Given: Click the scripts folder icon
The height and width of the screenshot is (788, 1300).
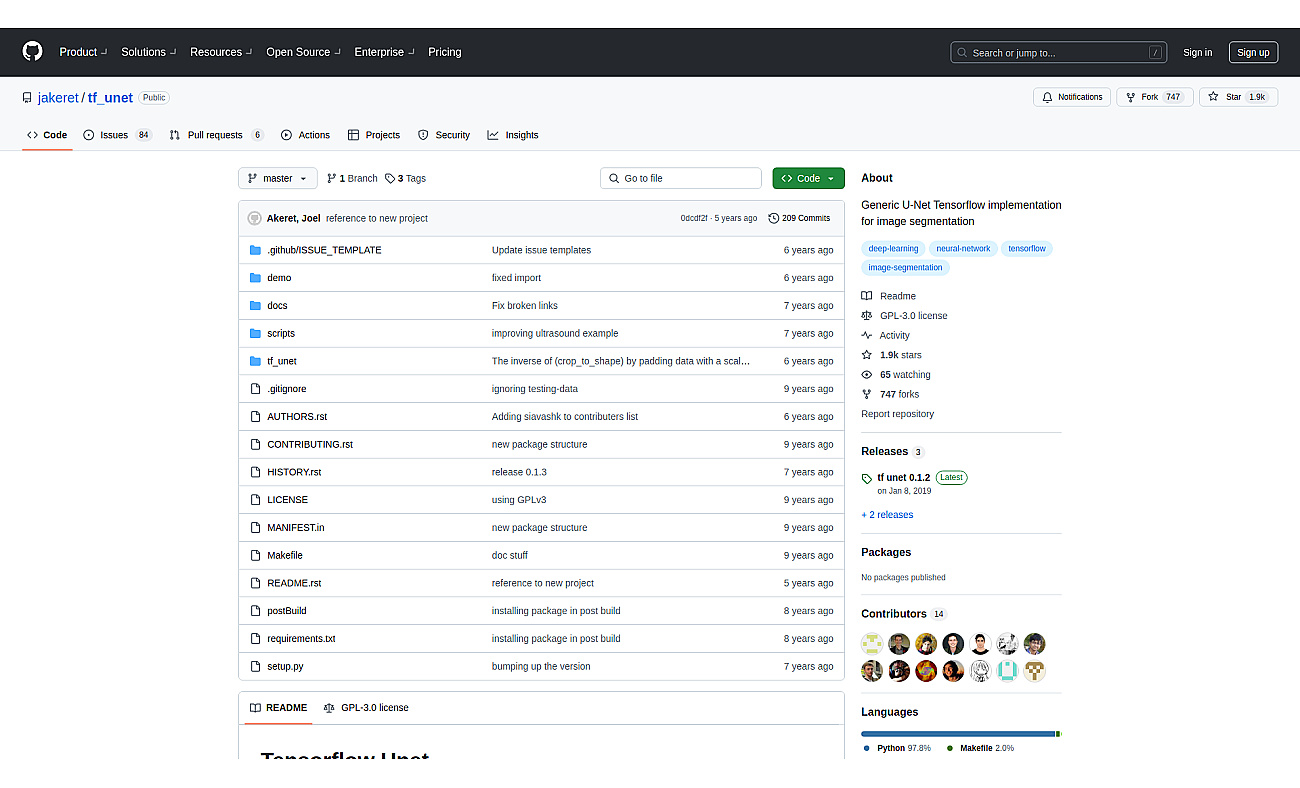Looking at the screenshot, I should click(x=255, y=333).
